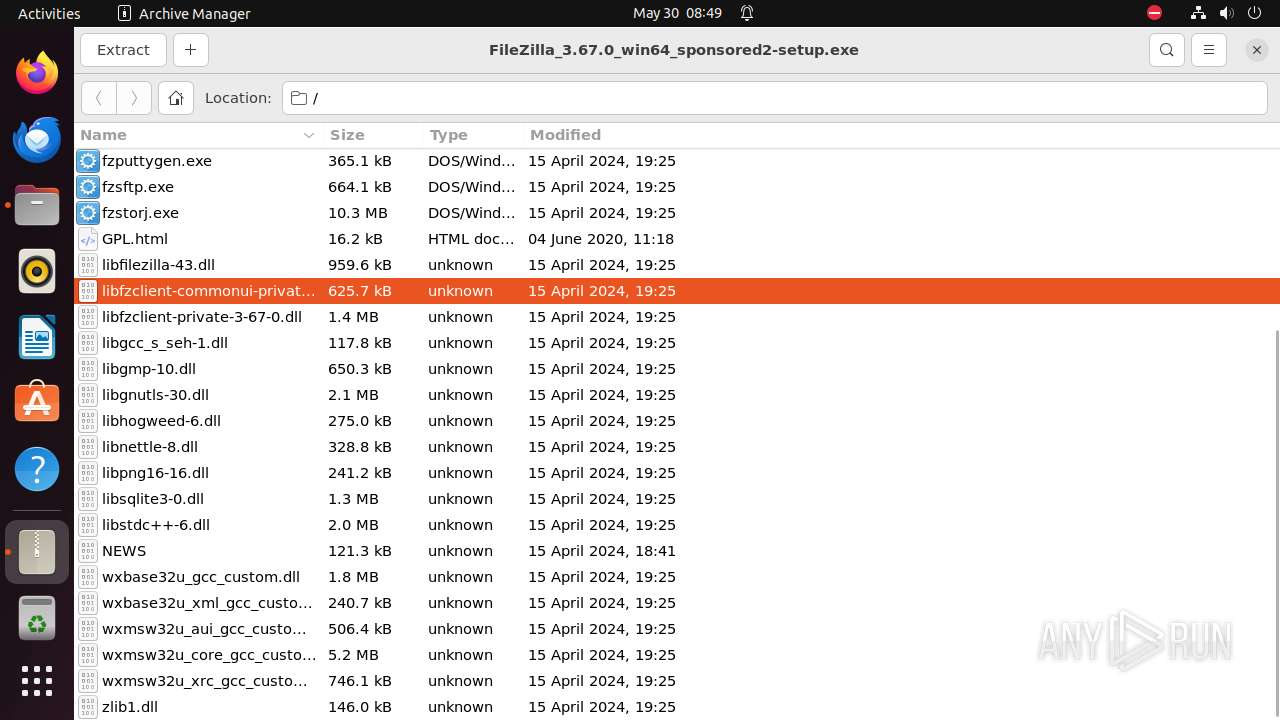Select libgnutls-30.dll entry
This screenshot has width=1280, height=720.
tap(677, 395)
